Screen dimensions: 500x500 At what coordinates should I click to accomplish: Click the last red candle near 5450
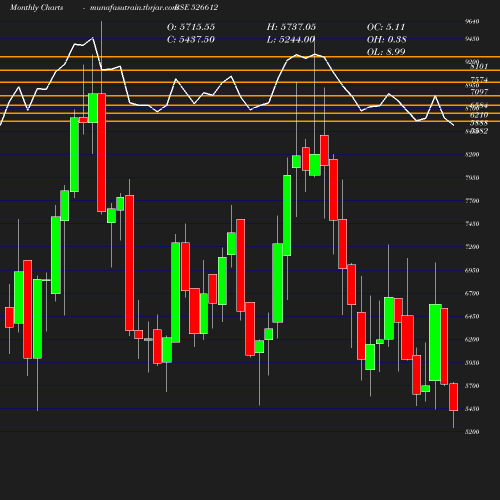[454, 397]
